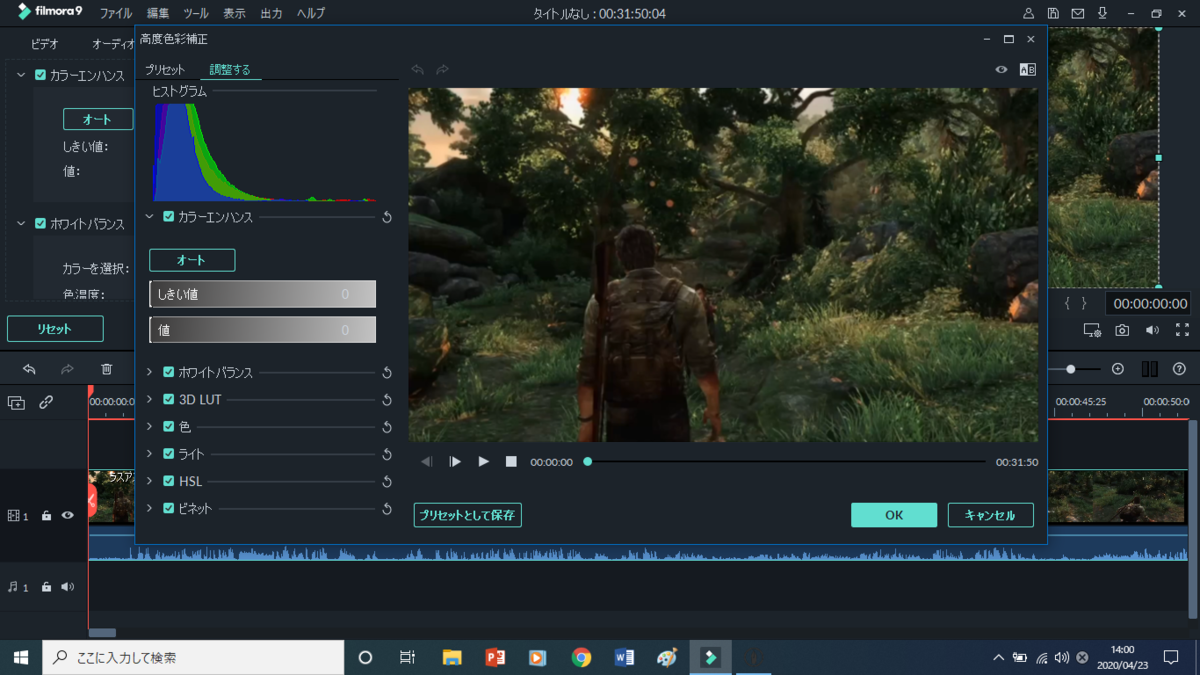
Task: Uncheck the ビネット checkbox
Action: click(x=168, y=508)
